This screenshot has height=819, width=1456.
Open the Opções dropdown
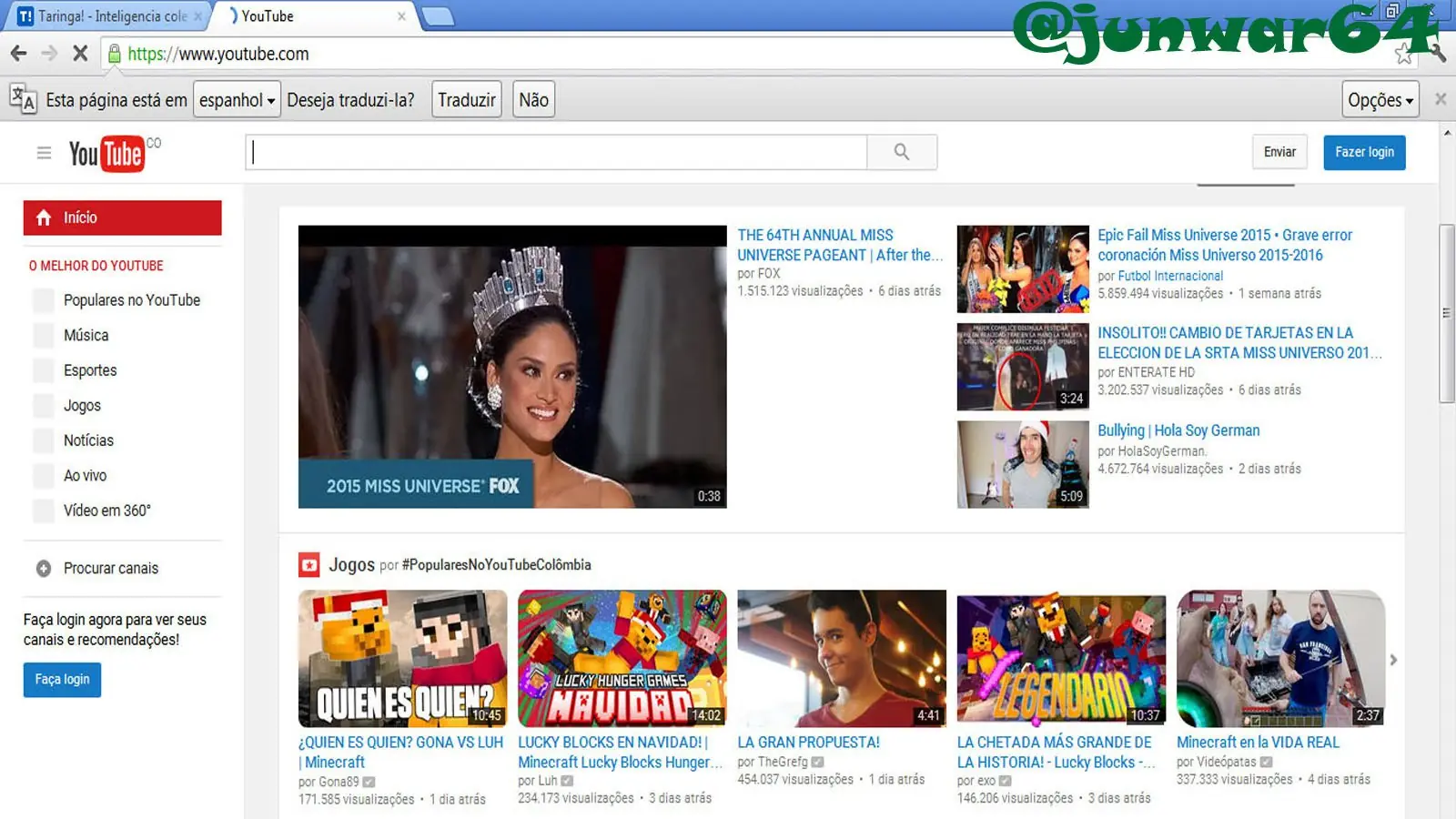(1380, 99)
